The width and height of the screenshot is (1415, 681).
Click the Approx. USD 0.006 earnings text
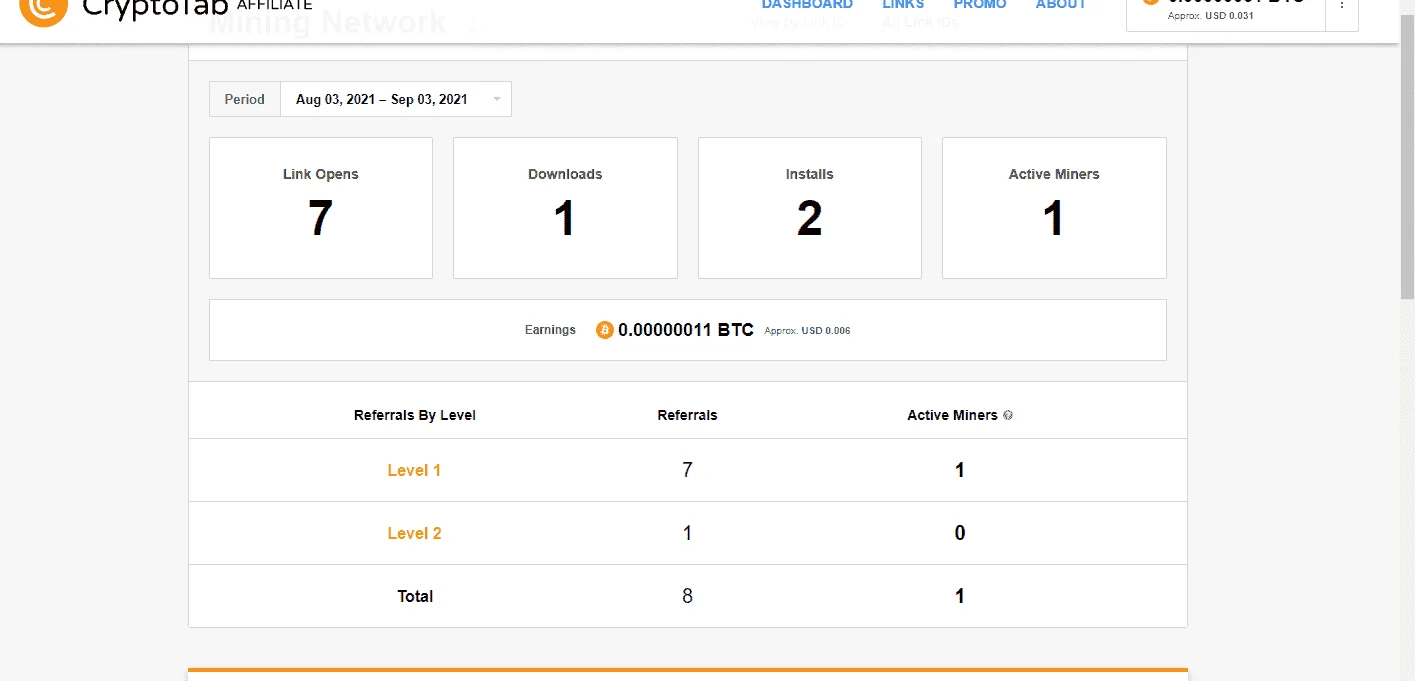tap(807, 331)
